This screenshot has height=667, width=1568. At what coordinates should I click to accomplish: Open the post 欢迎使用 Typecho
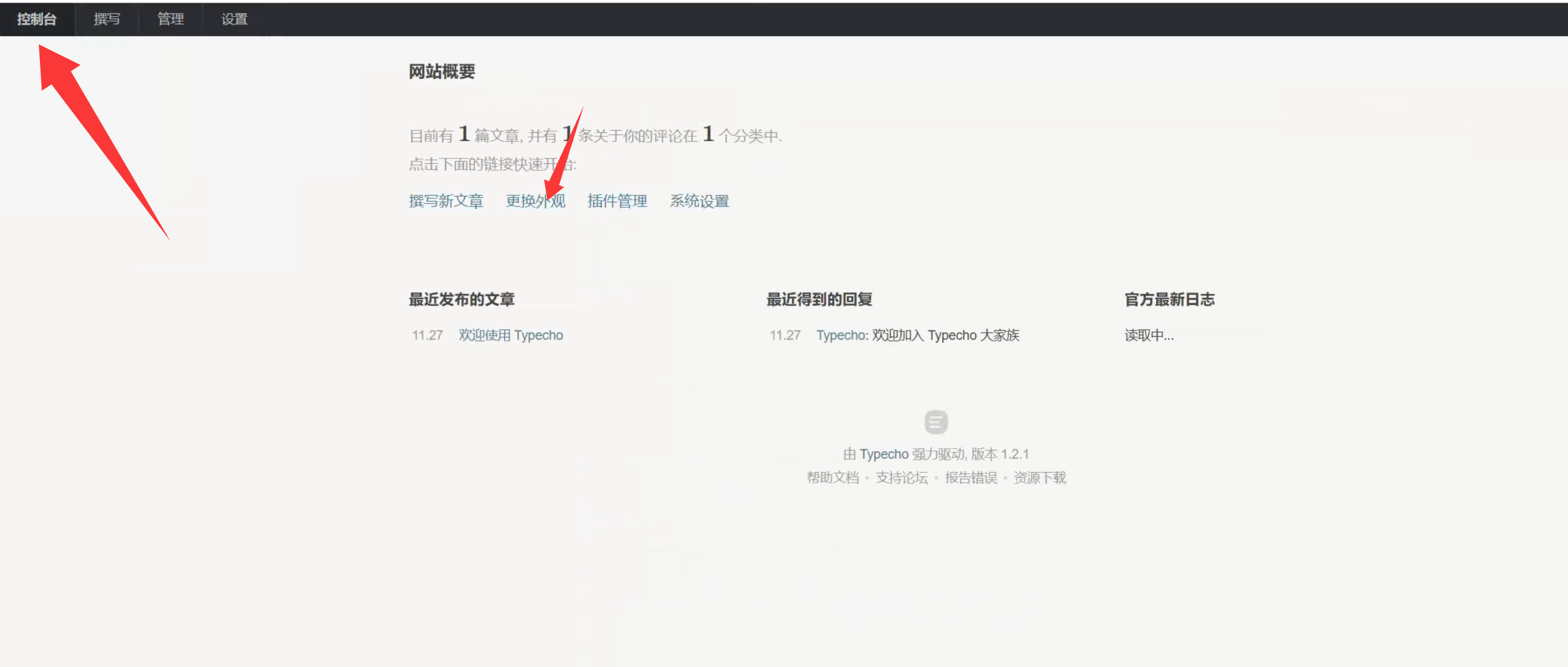tap(510, 335)
